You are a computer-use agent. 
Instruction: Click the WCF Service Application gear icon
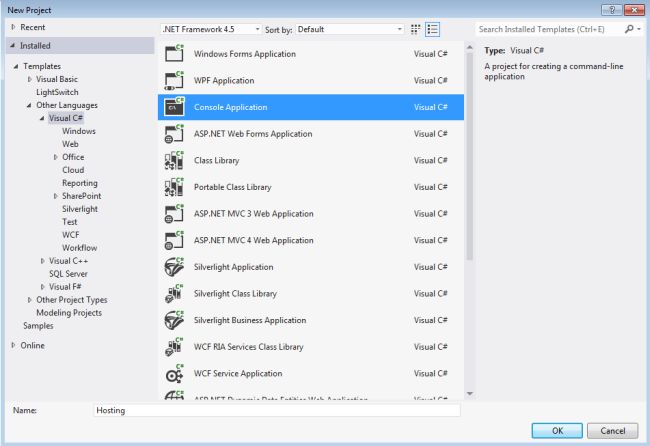[x=174, y=373]
